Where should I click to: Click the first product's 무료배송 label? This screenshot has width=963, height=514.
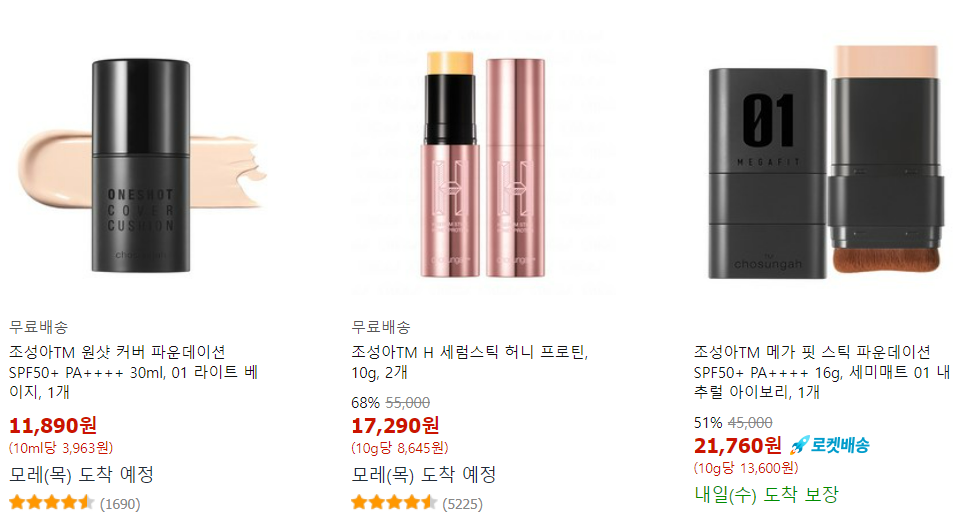39,327
